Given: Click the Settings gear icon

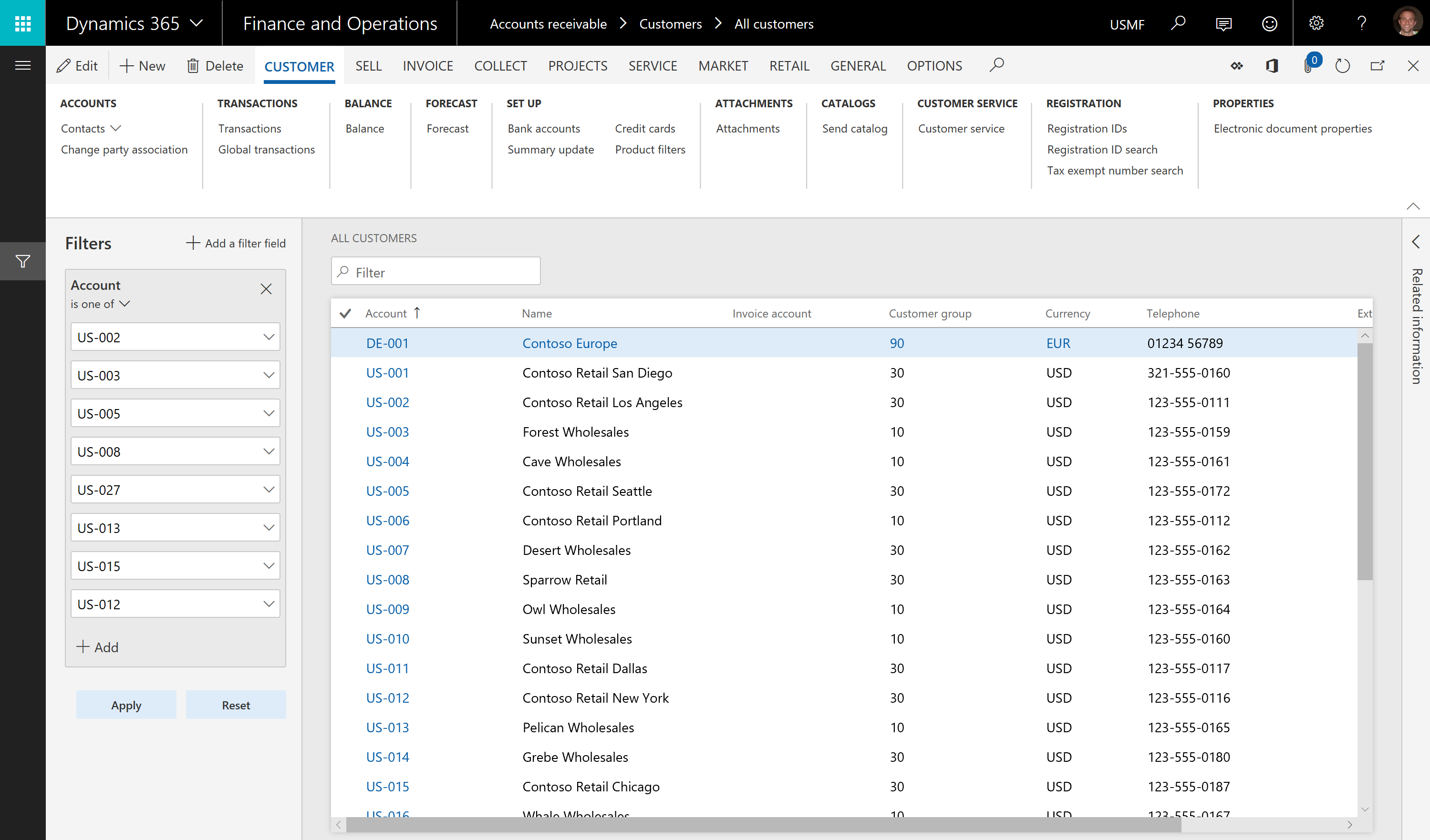Looking at the screenshot, I should pos(1315,22).
